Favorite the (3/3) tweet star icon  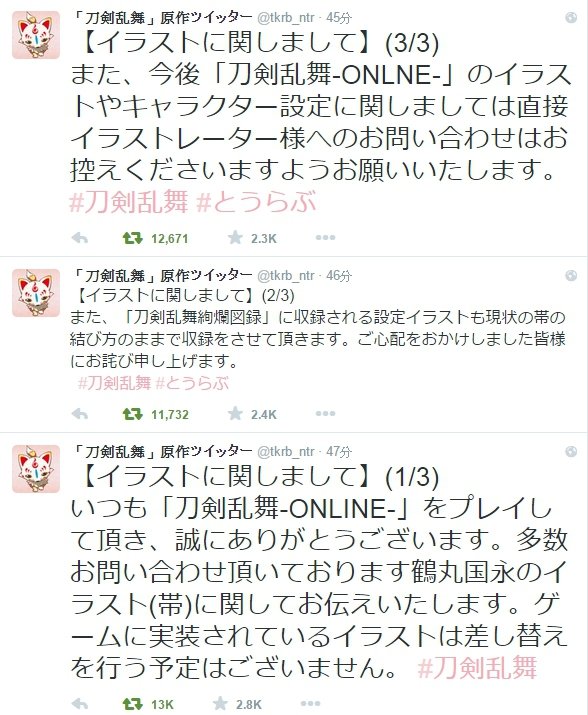click(x=235, y=237)
